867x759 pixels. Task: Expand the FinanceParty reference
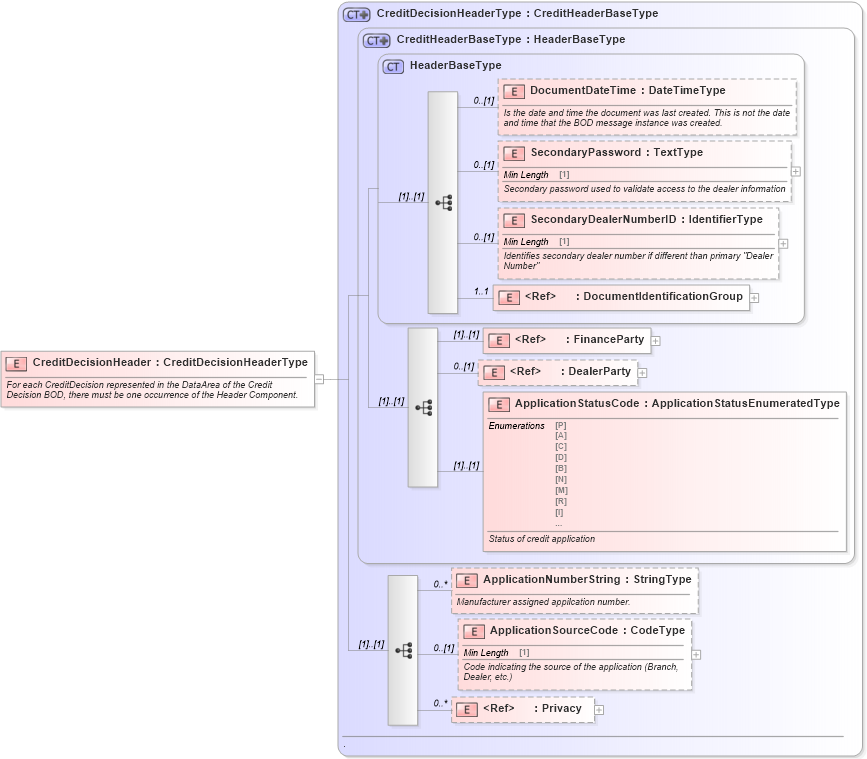coord(655,340)
